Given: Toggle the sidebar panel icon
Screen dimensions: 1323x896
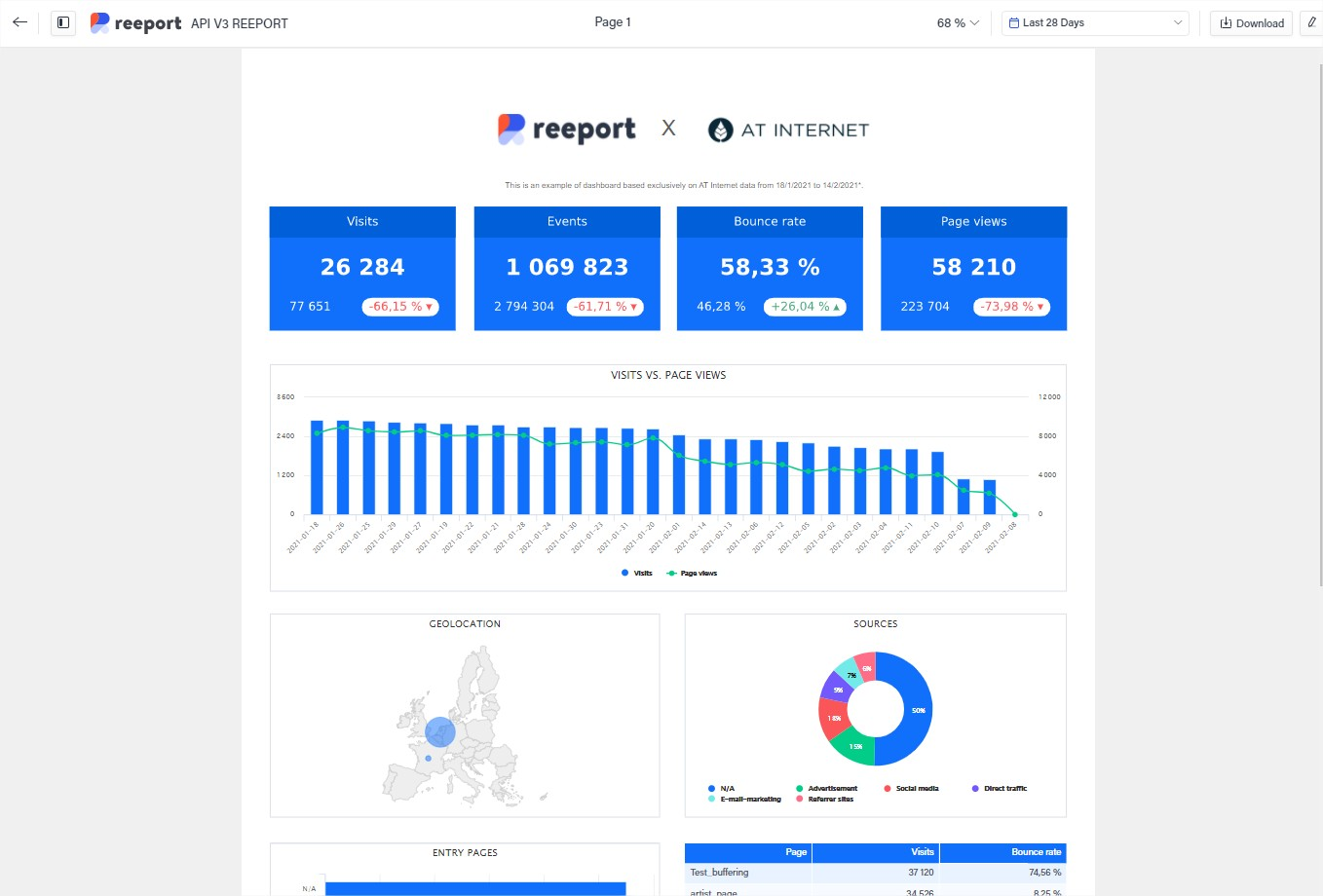Looking at the screenshot, I should 63,22.
